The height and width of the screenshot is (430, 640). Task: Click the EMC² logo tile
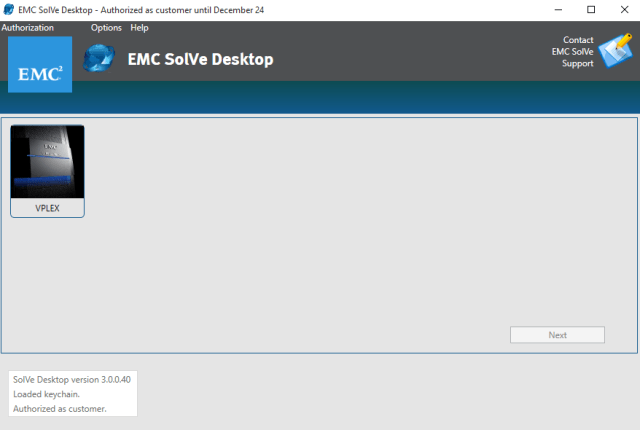coord(40,64)
